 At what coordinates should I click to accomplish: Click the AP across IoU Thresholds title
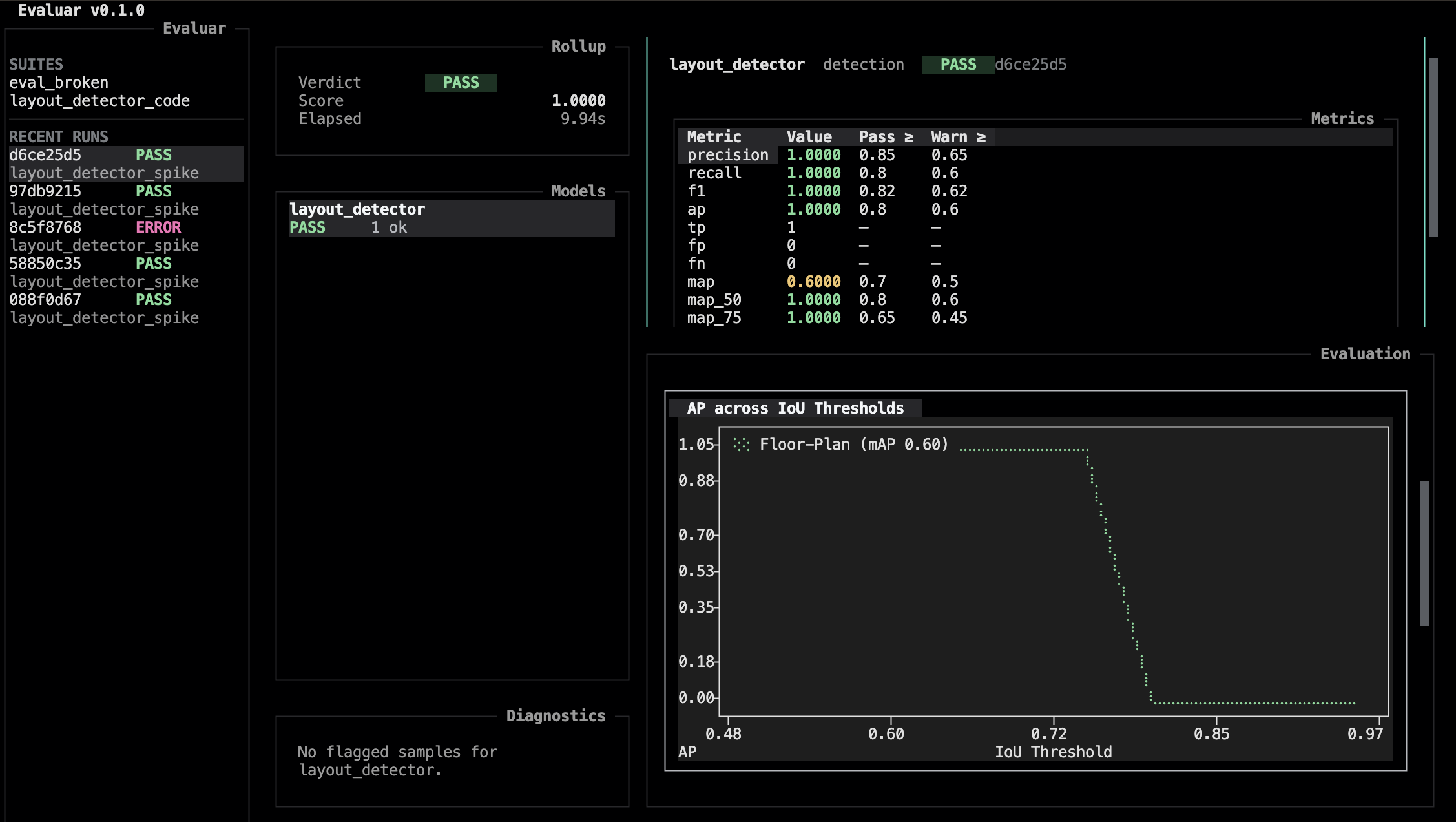(796, 408)
